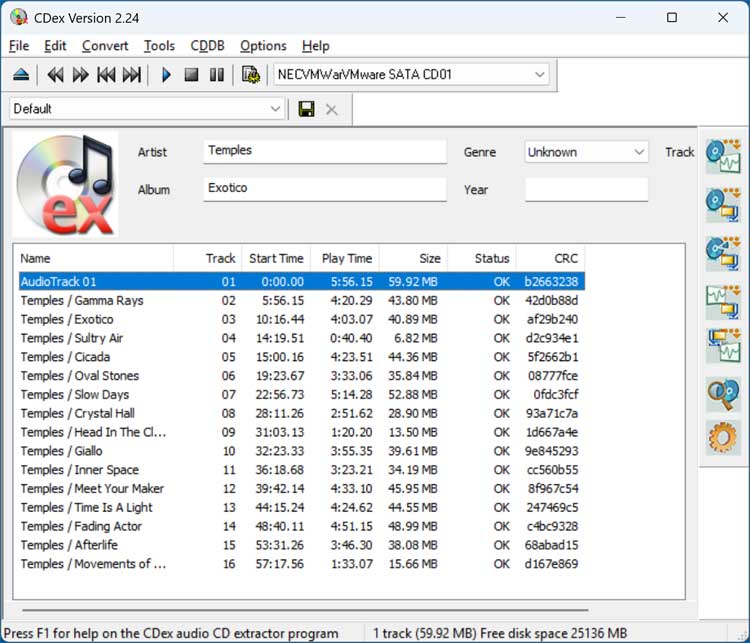The height and width of the screenshot is (643, 750).
Task: Sort by the Status column header
Action: [482, 258]
